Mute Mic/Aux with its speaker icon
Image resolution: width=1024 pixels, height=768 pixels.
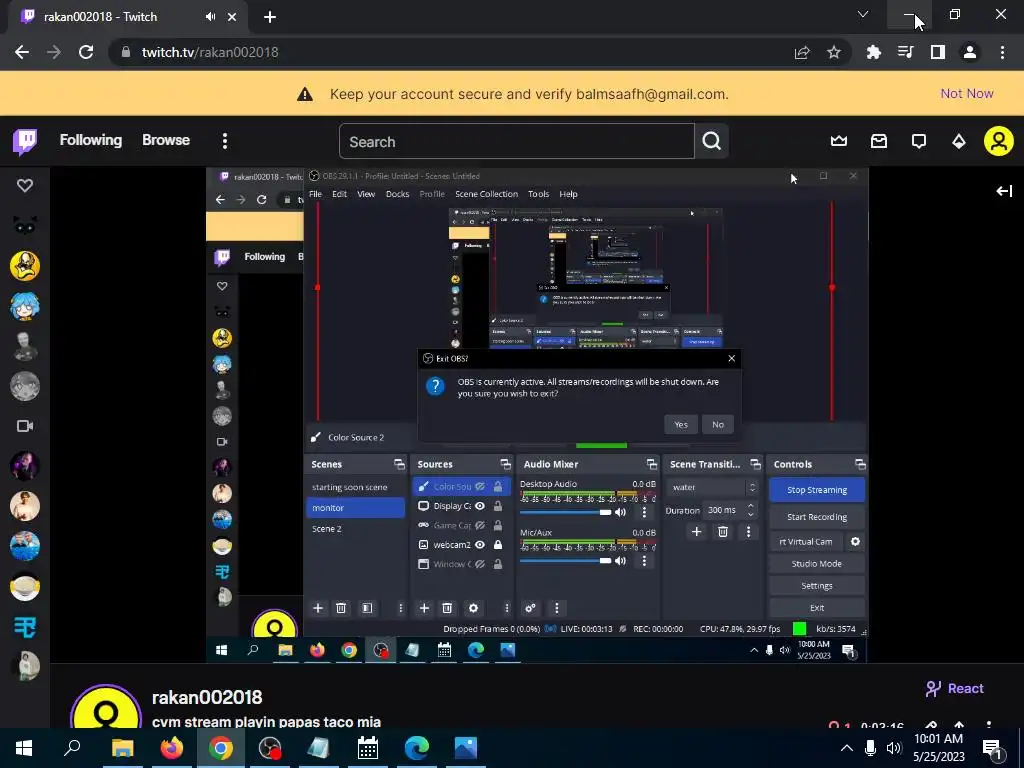620,560
